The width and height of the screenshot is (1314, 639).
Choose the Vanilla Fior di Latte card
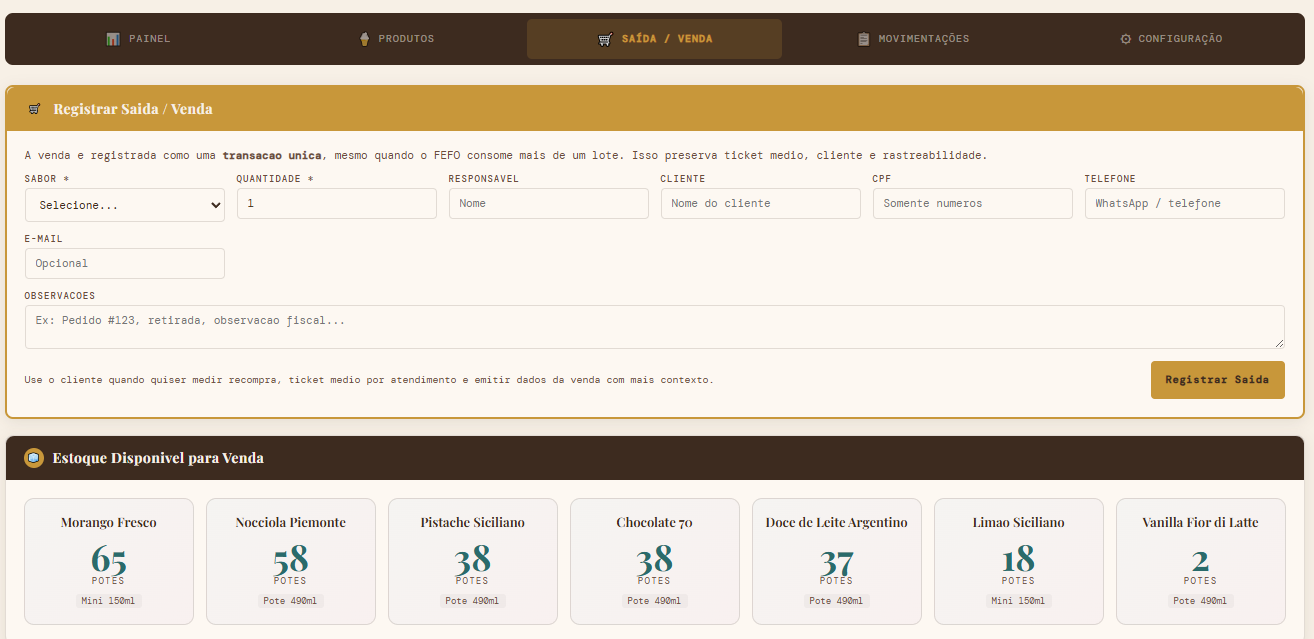(1200, 560)
